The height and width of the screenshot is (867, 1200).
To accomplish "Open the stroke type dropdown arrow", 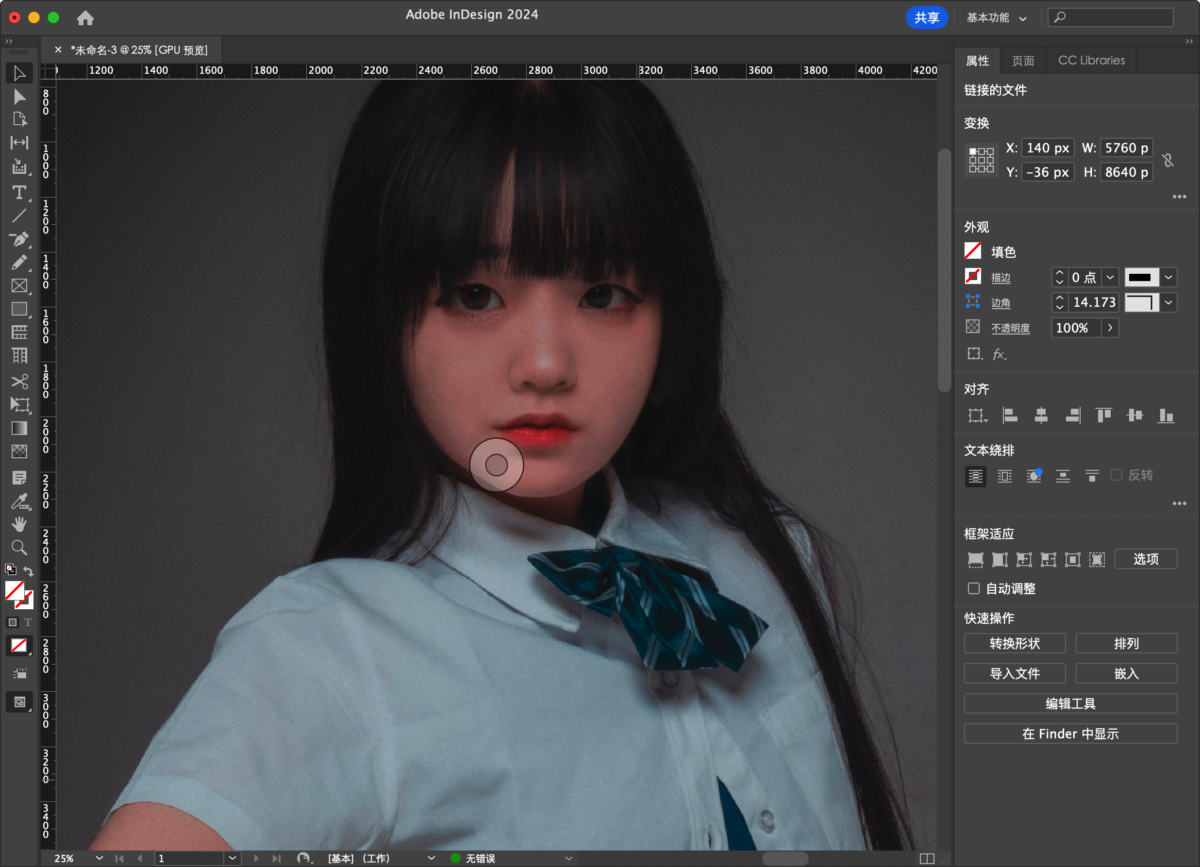I will [x=1168, y=277].
